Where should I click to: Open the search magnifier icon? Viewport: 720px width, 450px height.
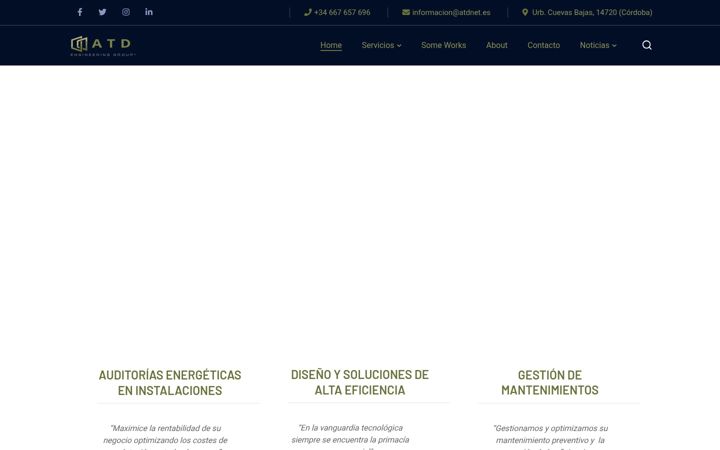(x=647, y=45)
